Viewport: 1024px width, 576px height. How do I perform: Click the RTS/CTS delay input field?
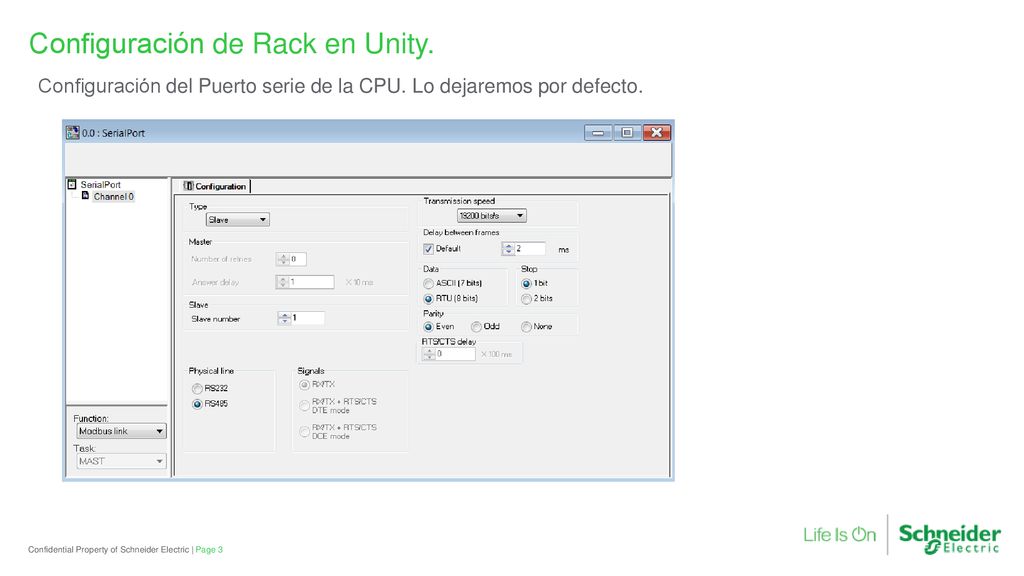[x=455, y=354]
